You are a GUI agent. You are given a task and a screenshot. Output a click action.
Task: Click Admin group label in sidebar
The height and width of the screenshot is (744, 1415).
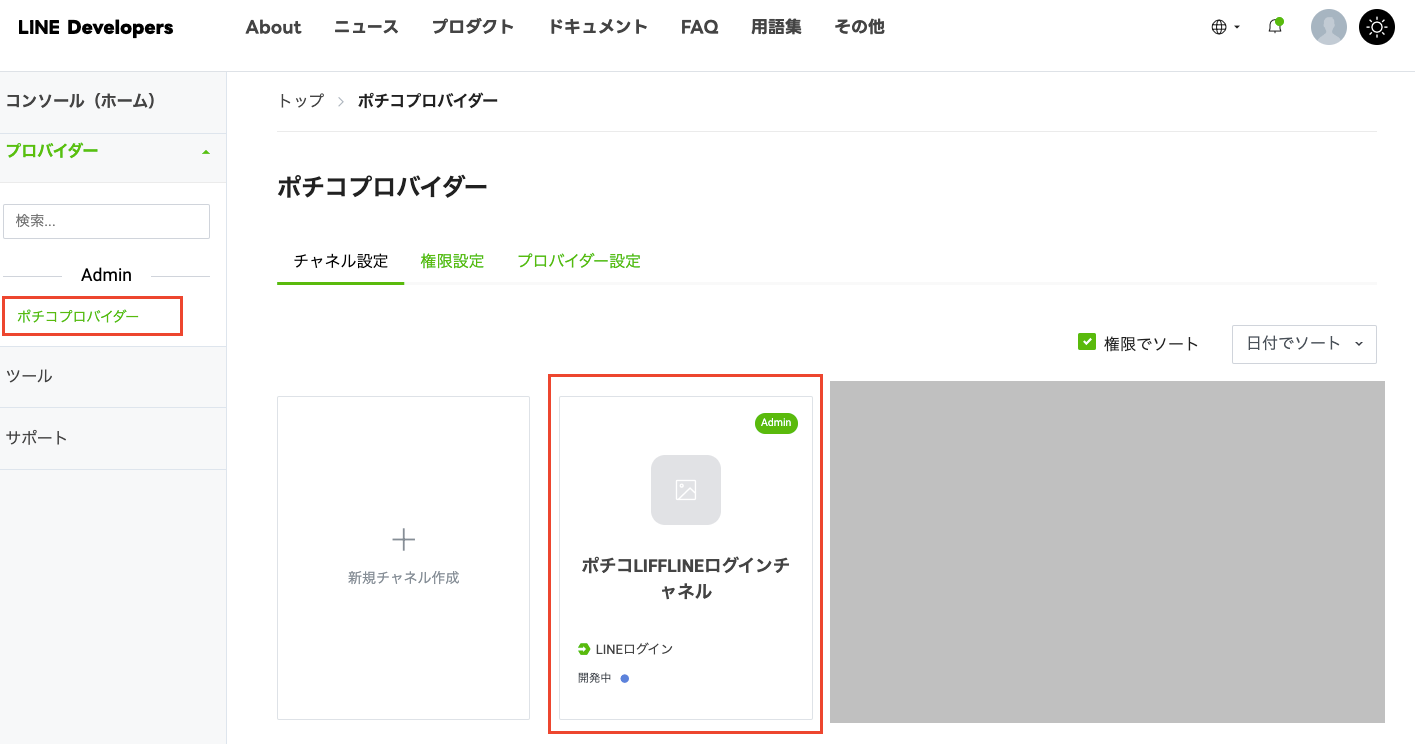tap(106, 275)
